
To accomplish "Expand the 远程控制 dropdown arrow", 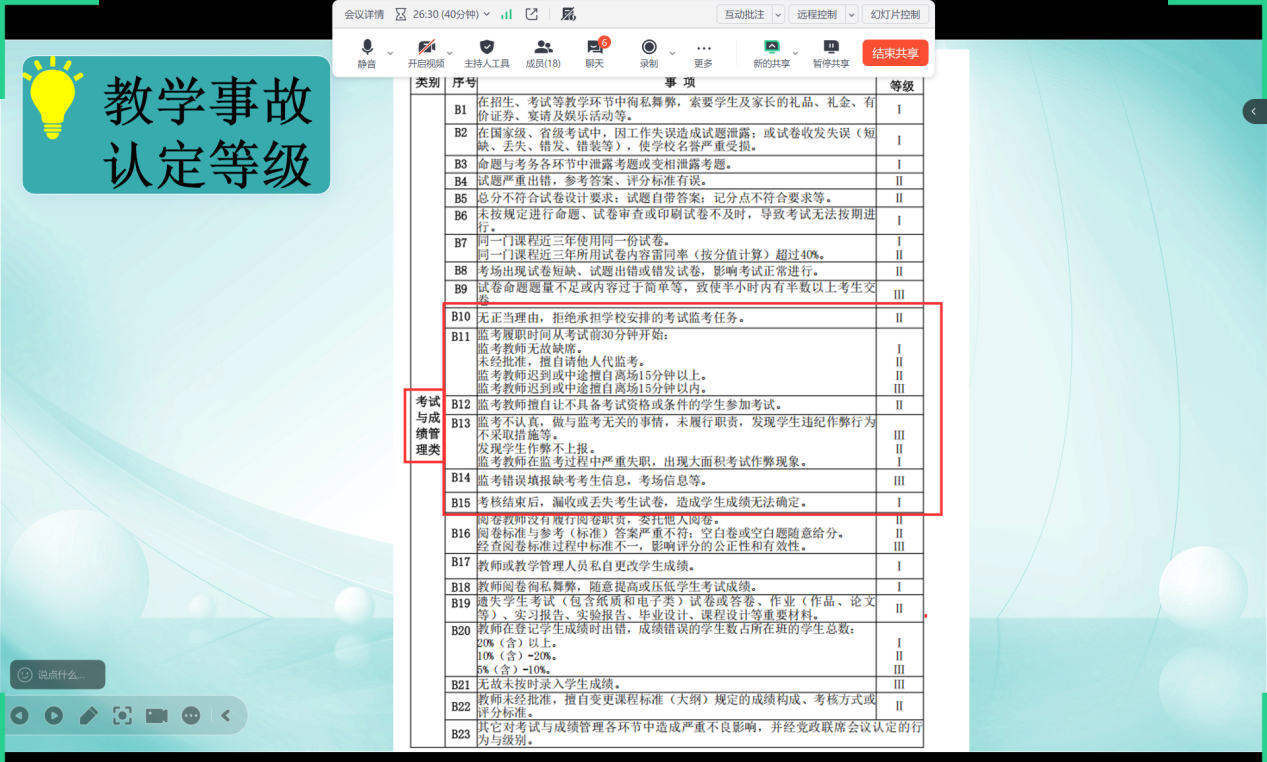I will (851, 14).
